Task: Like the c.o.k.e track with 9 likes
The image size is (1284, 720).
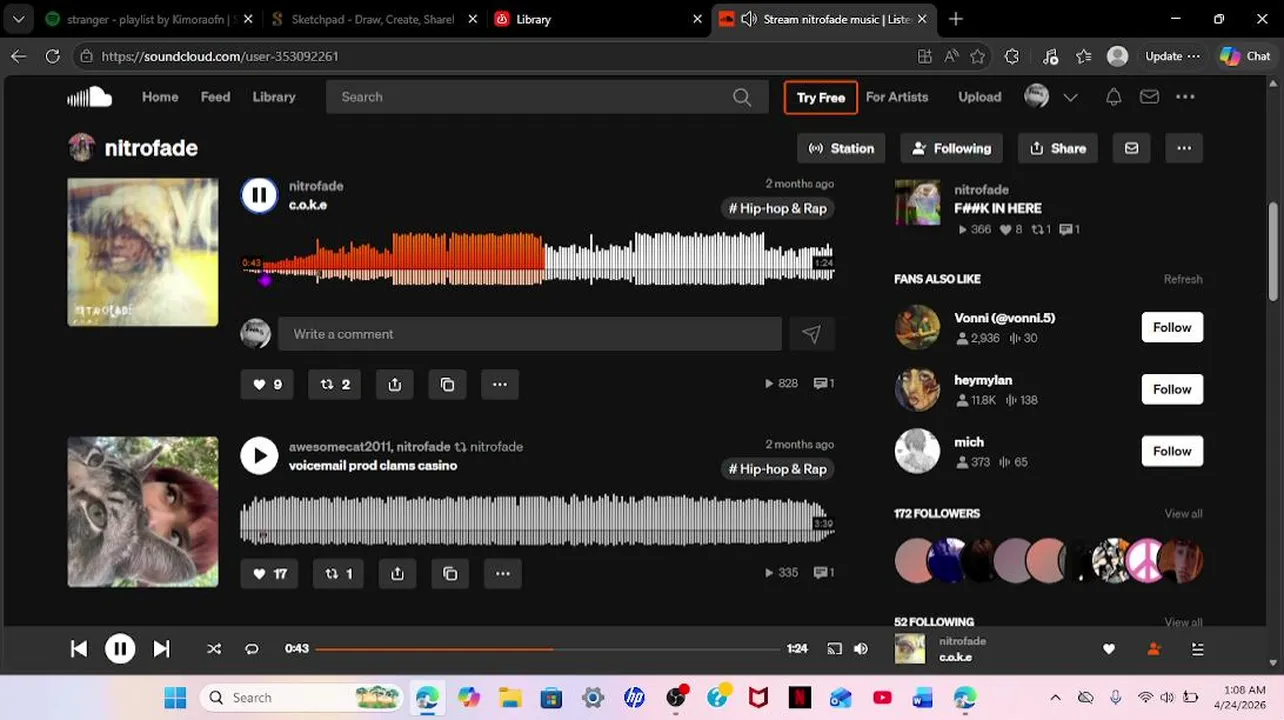Action: (267, 384)
